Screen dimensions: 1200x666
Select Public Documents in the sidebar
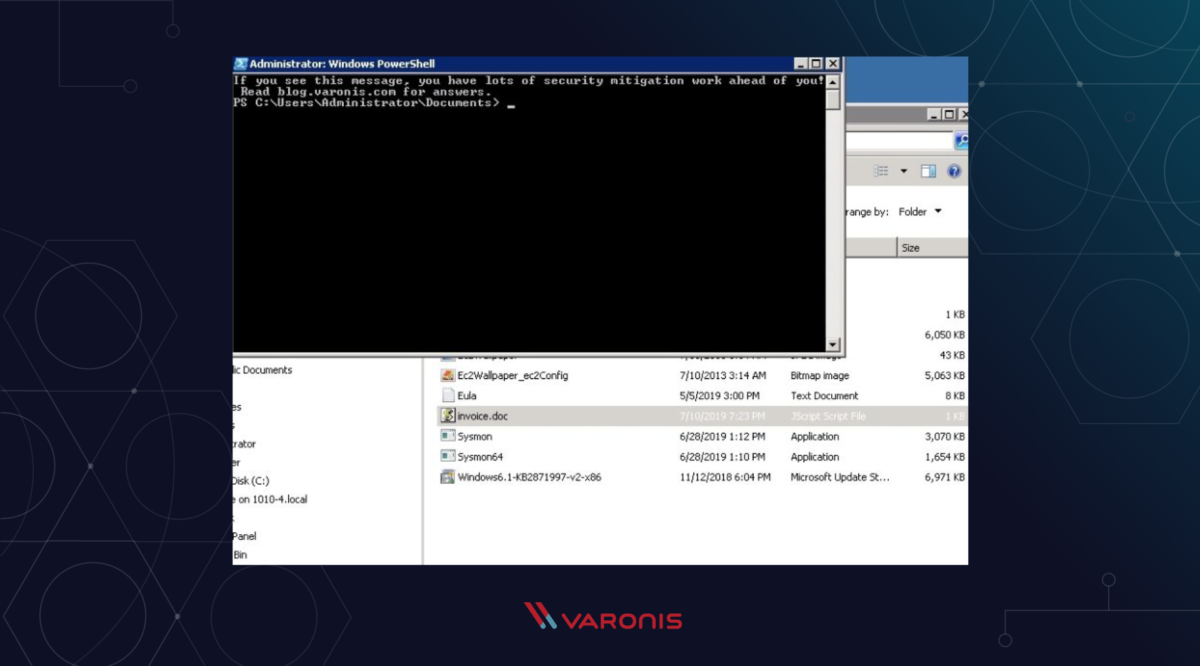pyautogui.click(x=262, y=369)
